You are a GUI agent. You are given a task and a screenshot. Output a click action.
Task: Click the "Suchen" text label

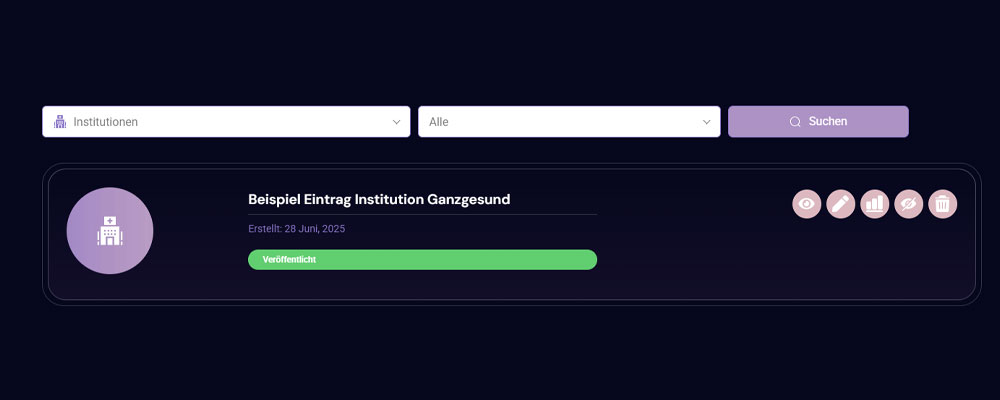click(828, 121)
